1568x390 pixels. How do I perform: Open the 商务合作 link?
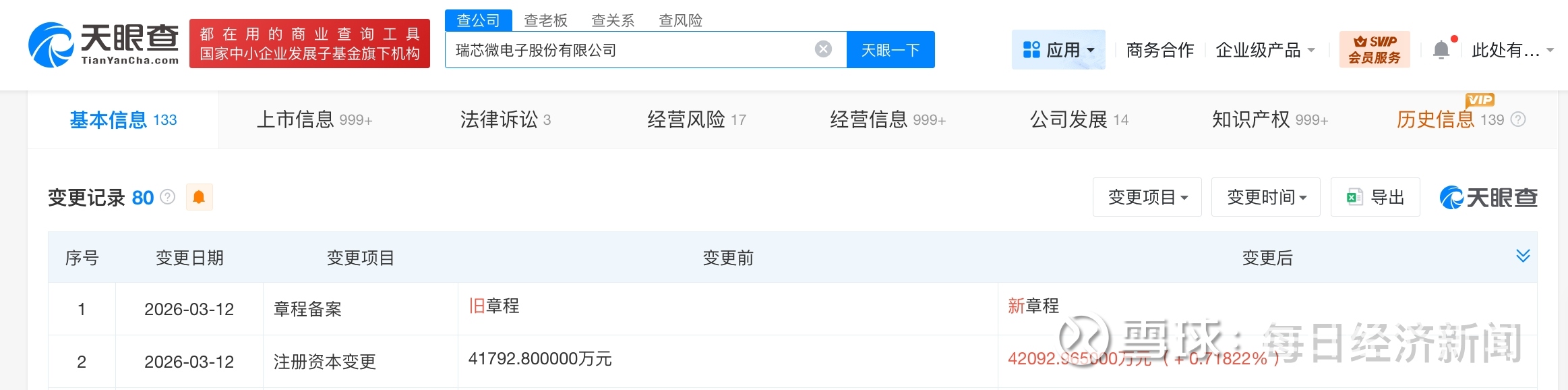[1159, 50]
